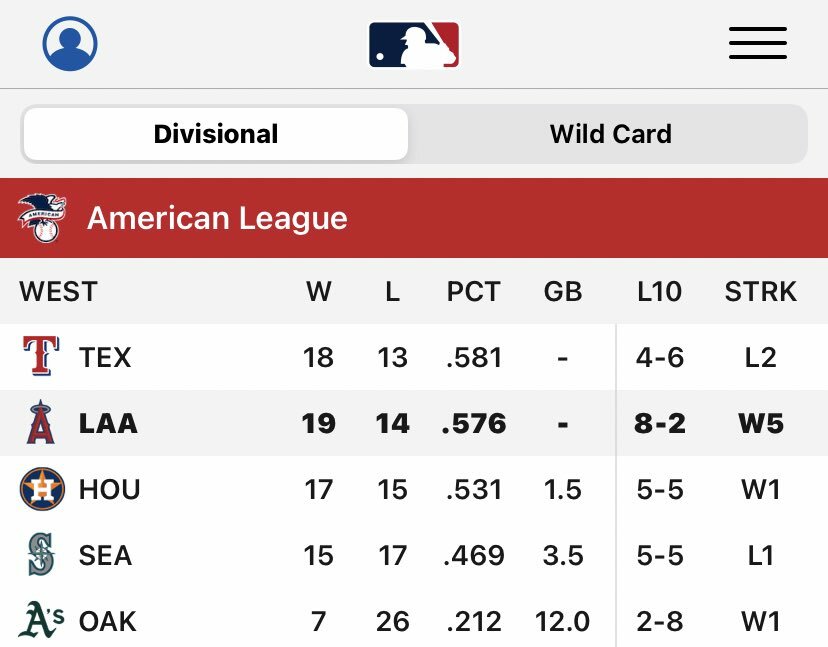
Task: Tap the American League logo
Action: coord(42,218)
